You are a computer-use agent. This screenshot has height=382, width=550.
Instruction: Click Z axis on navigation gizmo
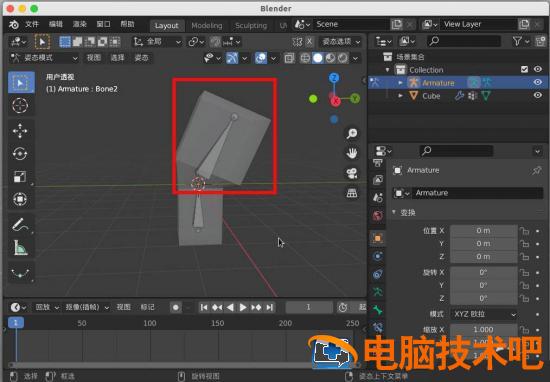point(334,78)
